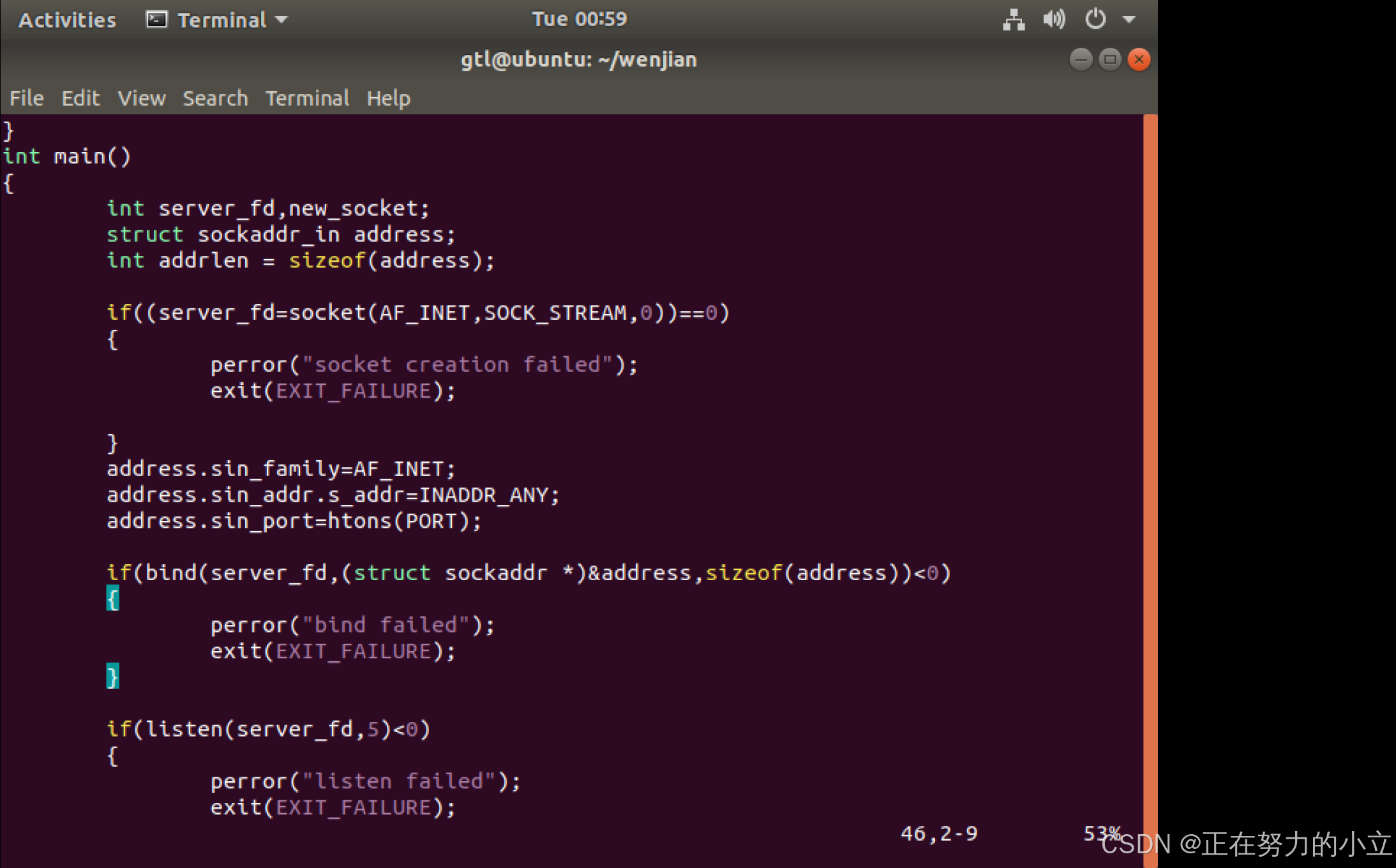Image resolution: width=1396 pixels, height=868 pixels.
Task: Minimize the terminal window
Action: tap(1081, 59)
